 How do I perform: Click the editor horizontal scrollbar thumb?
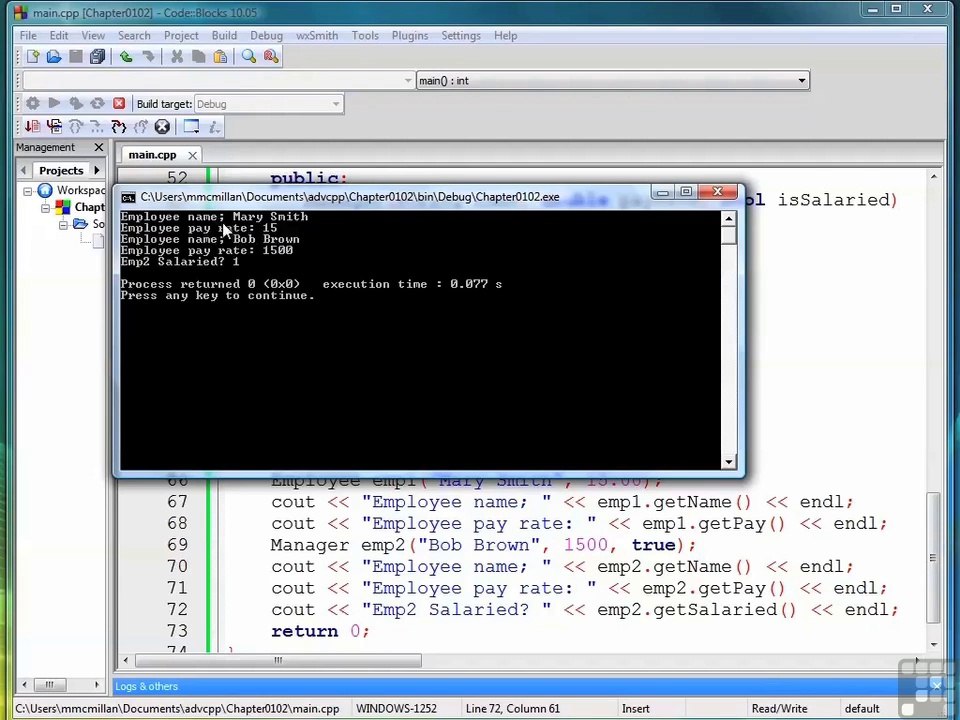pos(278,660)
